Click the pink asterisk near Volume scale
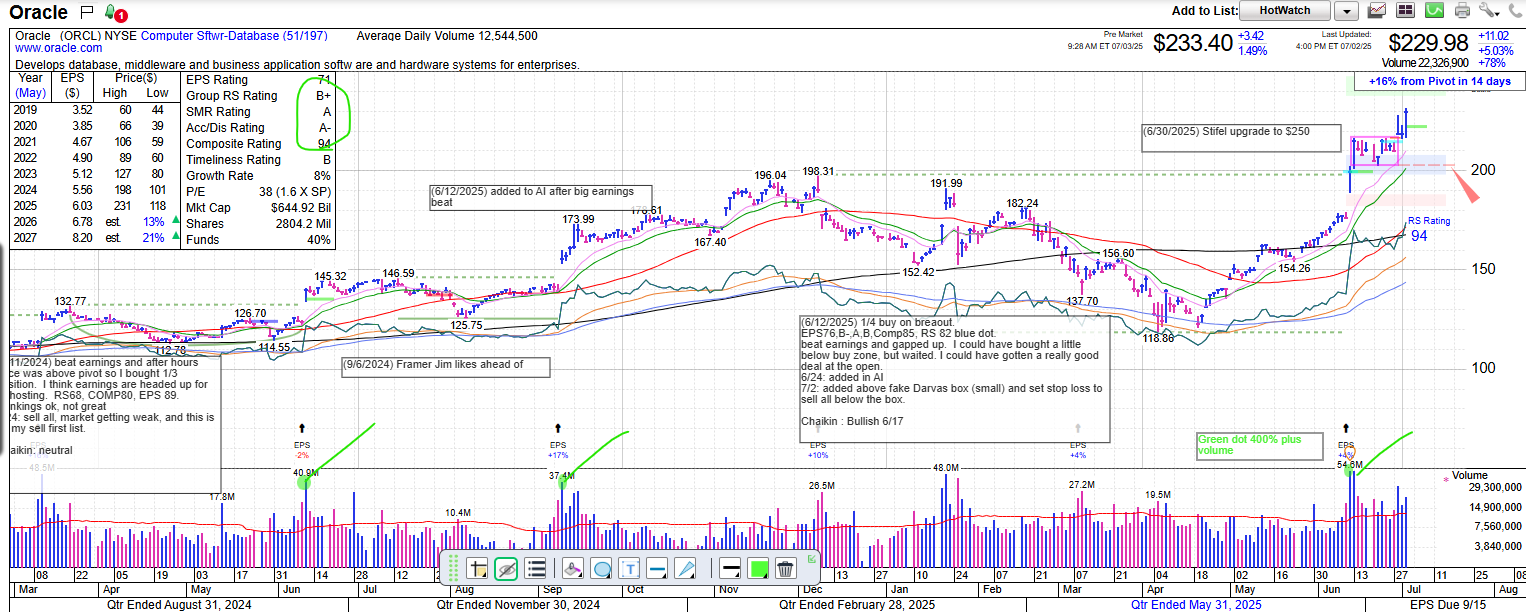The width and height of the screenshot is (1526, 612). 1446,481
